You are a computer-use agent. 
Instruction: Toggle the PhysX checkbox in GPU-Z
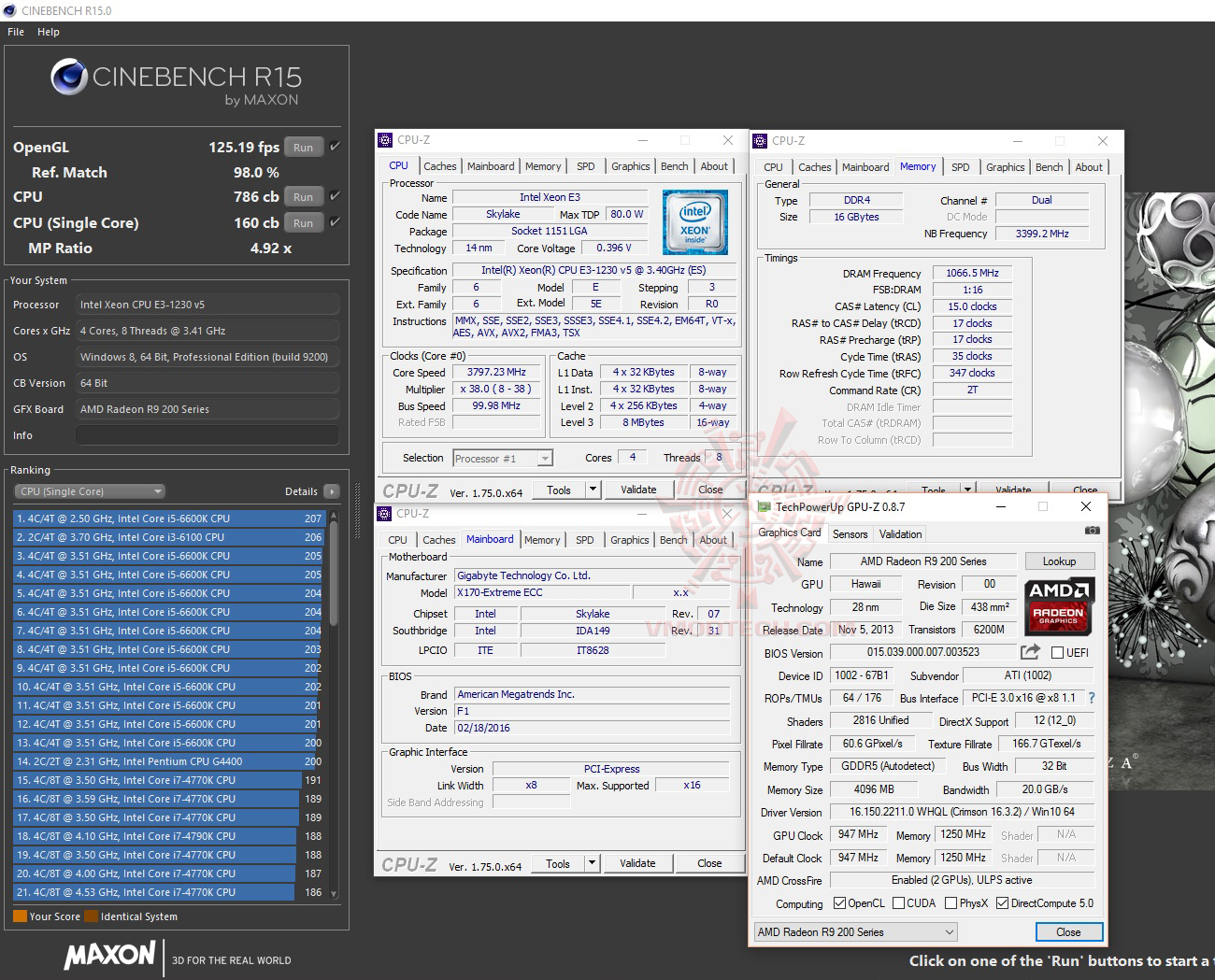tap(951, 903)
